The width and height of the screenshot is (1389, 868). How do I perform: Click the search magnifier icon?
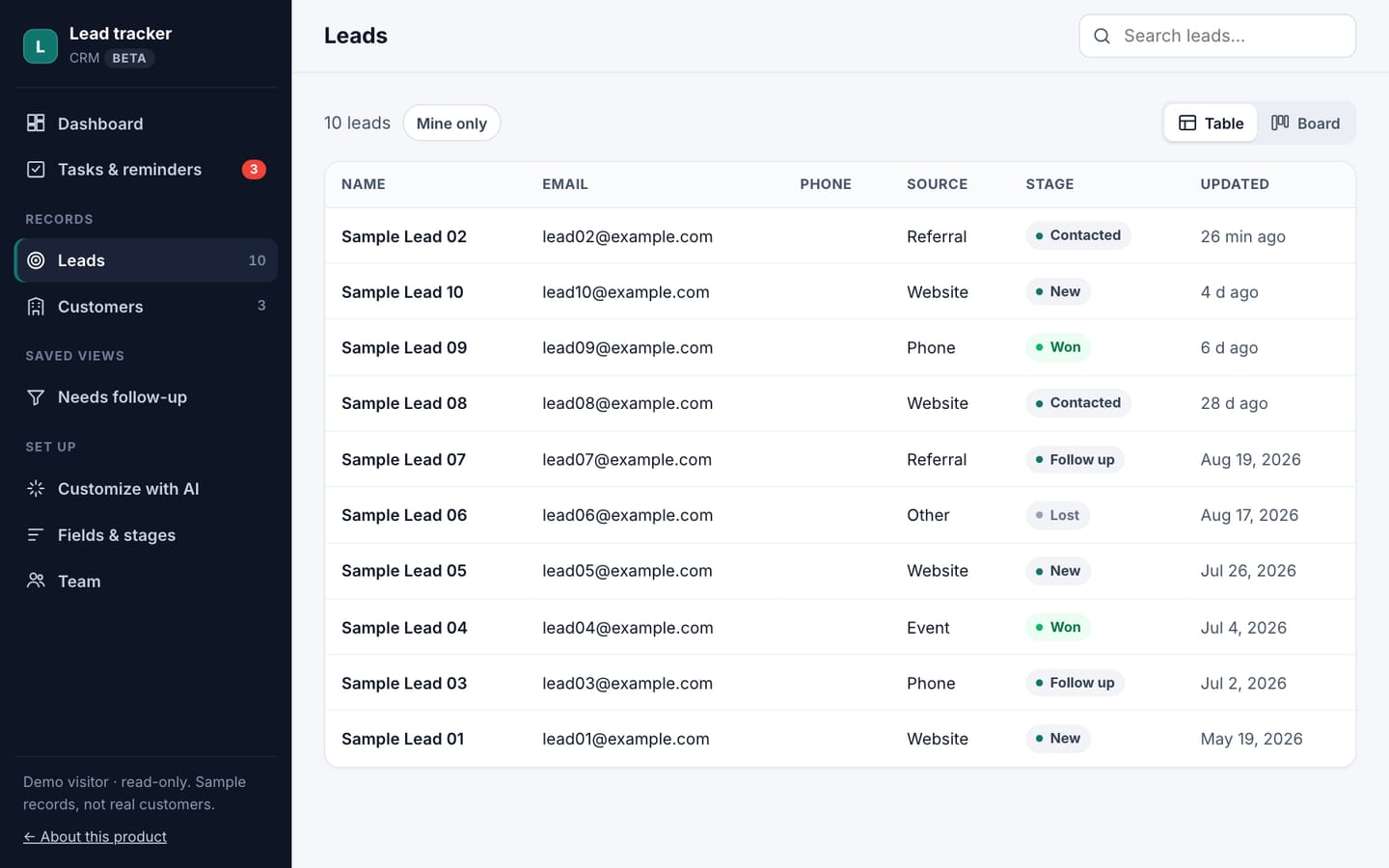1102,36
